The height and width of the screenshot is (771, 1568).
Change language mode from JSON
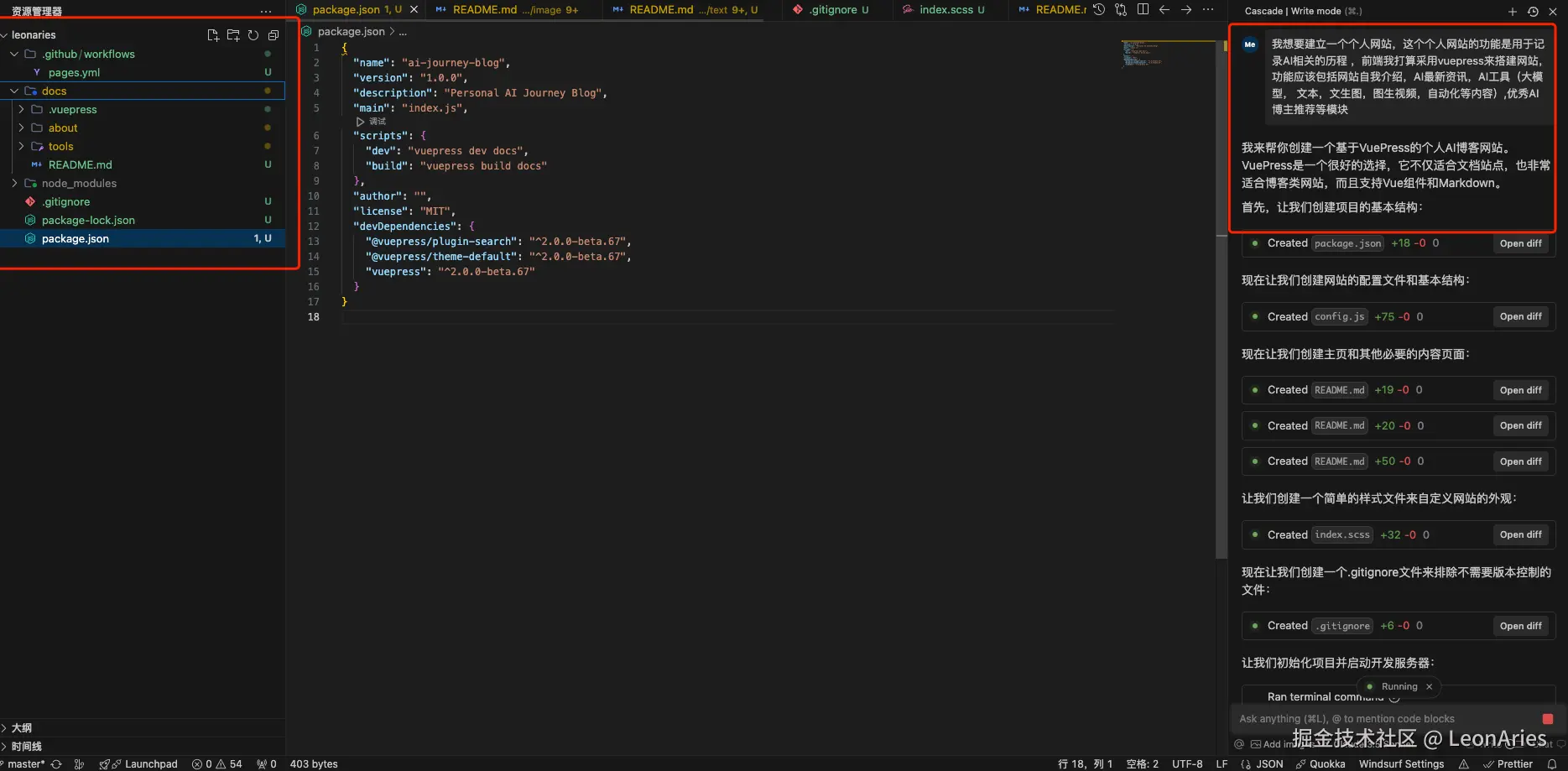click(1269, 764)
